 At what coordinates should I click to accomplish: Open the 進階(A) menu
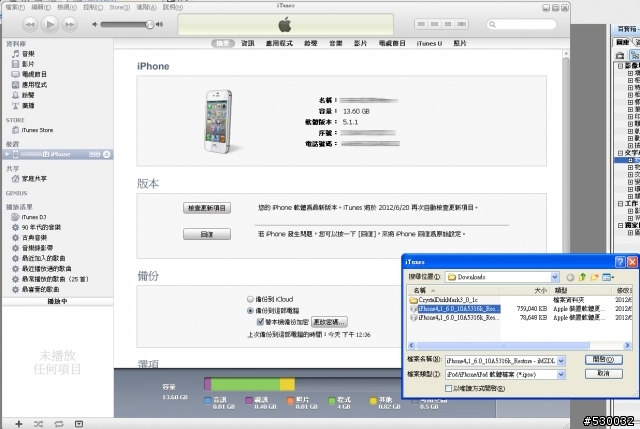146,7
